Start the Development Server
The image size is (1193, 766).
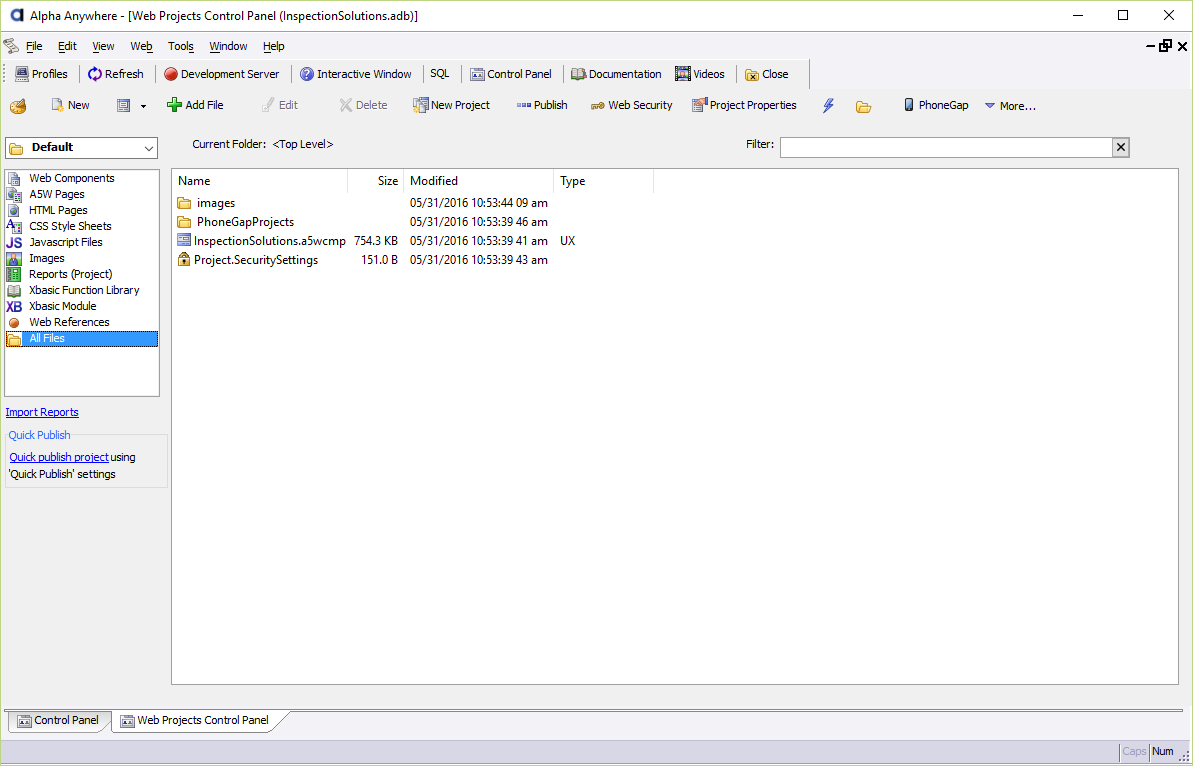point(221,74)
